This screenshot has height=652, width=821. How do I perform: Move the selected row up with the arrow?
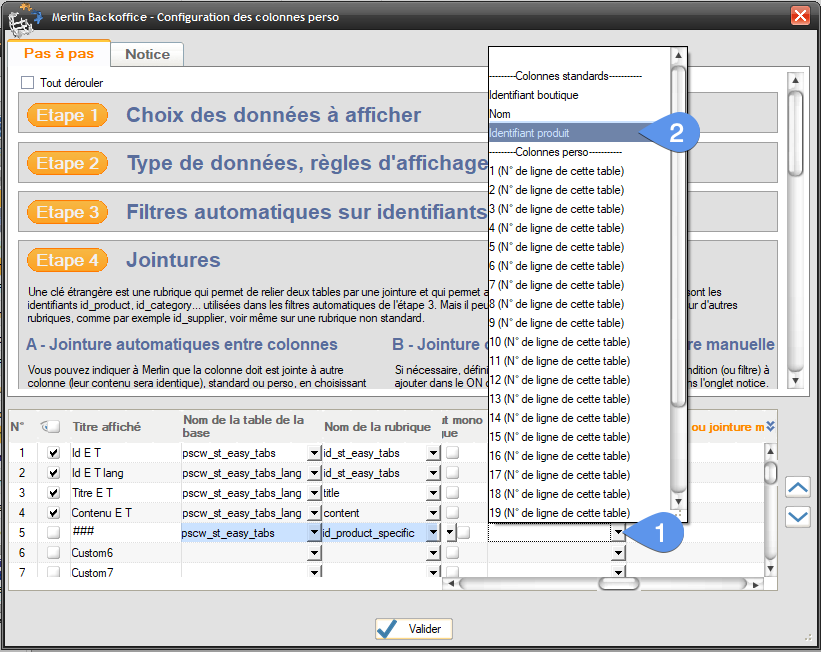pos(797,487)
